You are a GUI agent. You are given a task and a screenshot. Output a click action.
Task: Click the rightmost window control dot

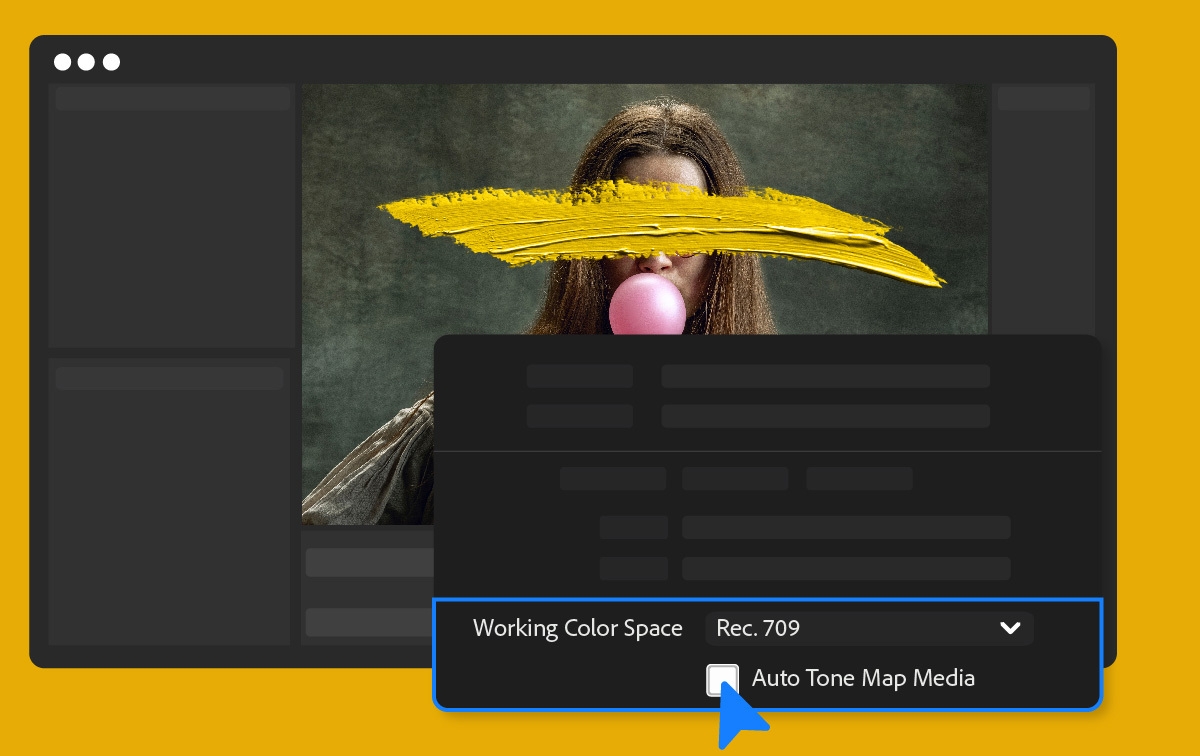[110, 61]
